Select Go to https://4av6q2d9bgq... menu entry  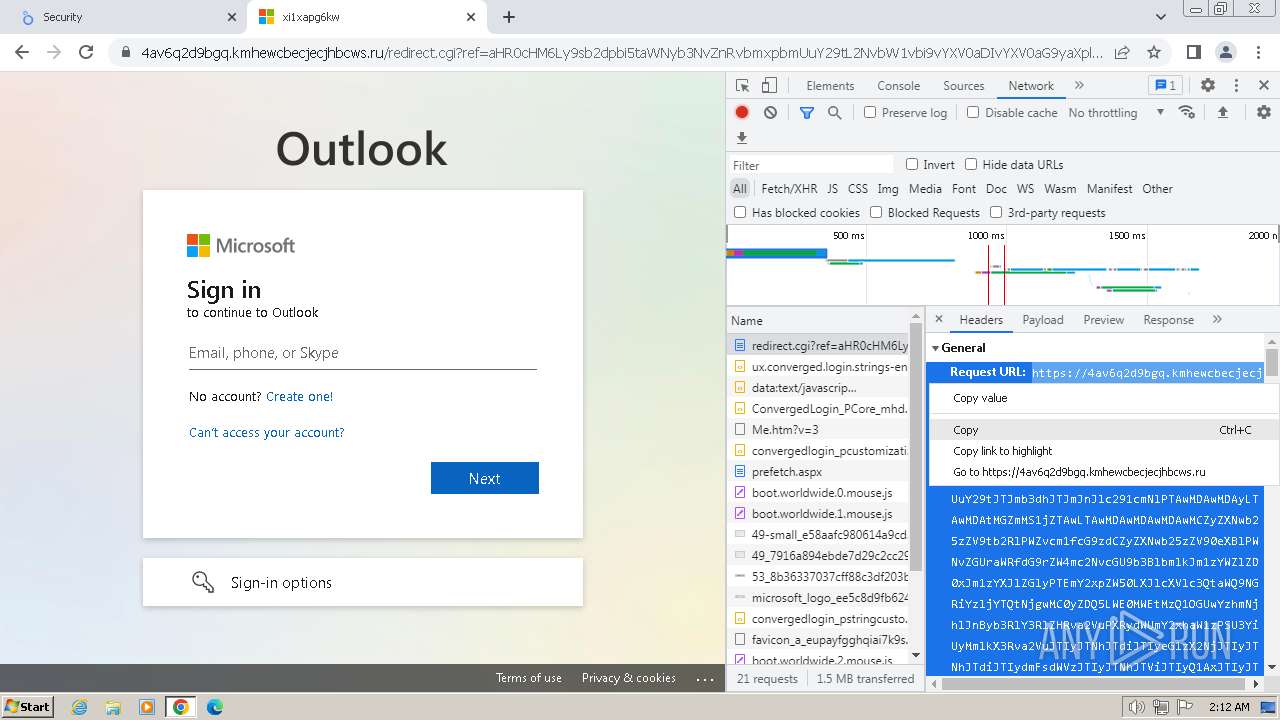1104,472
